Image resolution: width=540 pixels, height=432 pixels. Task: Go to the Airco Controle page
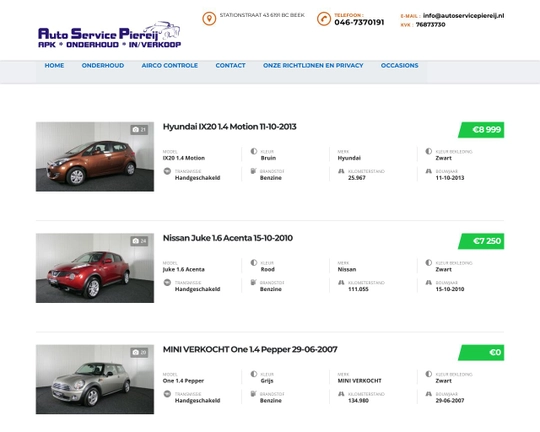coord(170,65)
